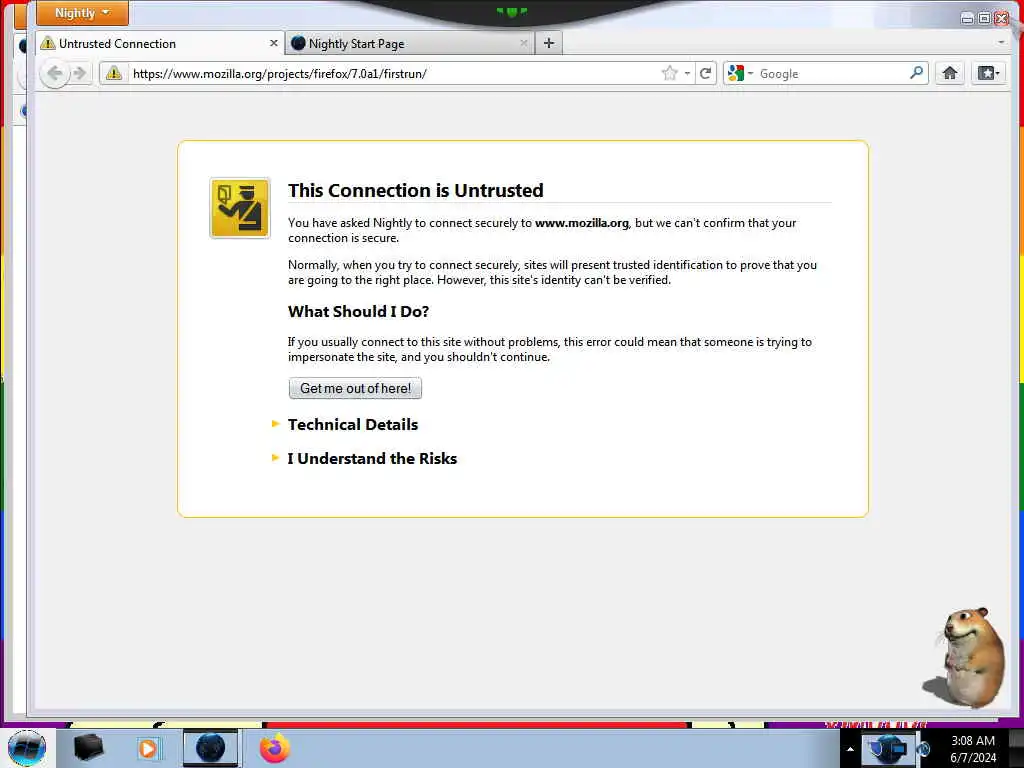Switch to the Untrusted Connection tab
This screenshot has width=1024, height=768.
pyautogui.click(x=159, y=44)
